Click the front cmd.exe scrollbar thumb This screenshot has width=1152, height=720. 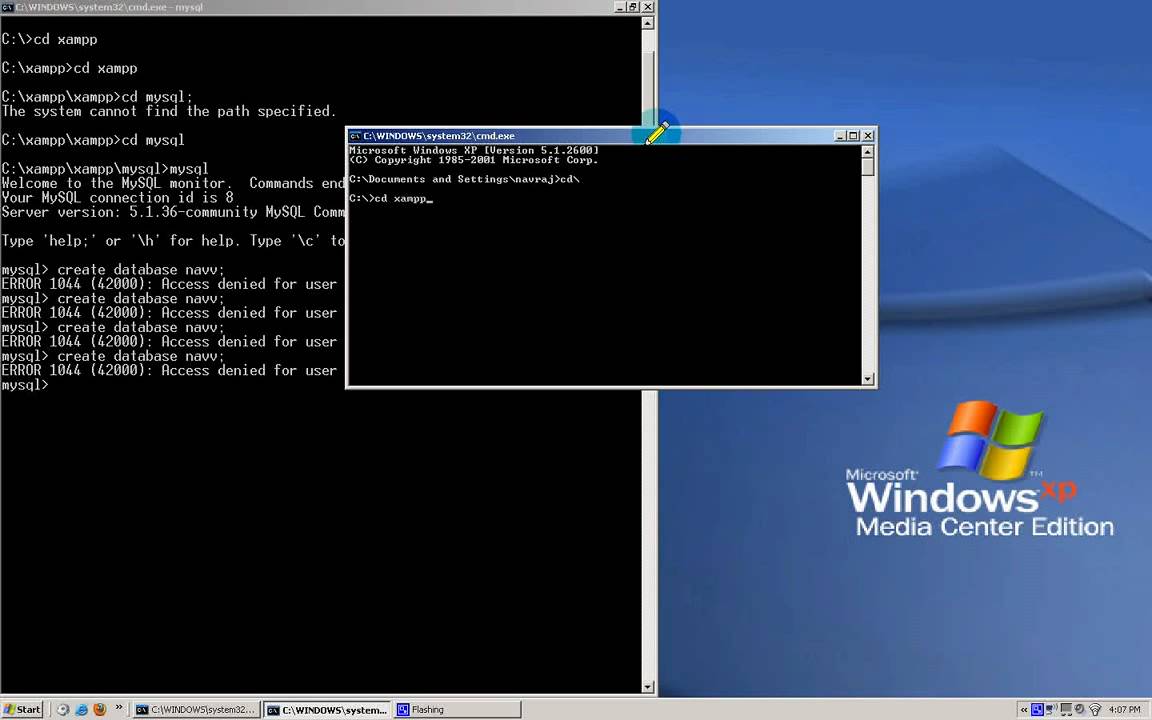click(868, 167)
